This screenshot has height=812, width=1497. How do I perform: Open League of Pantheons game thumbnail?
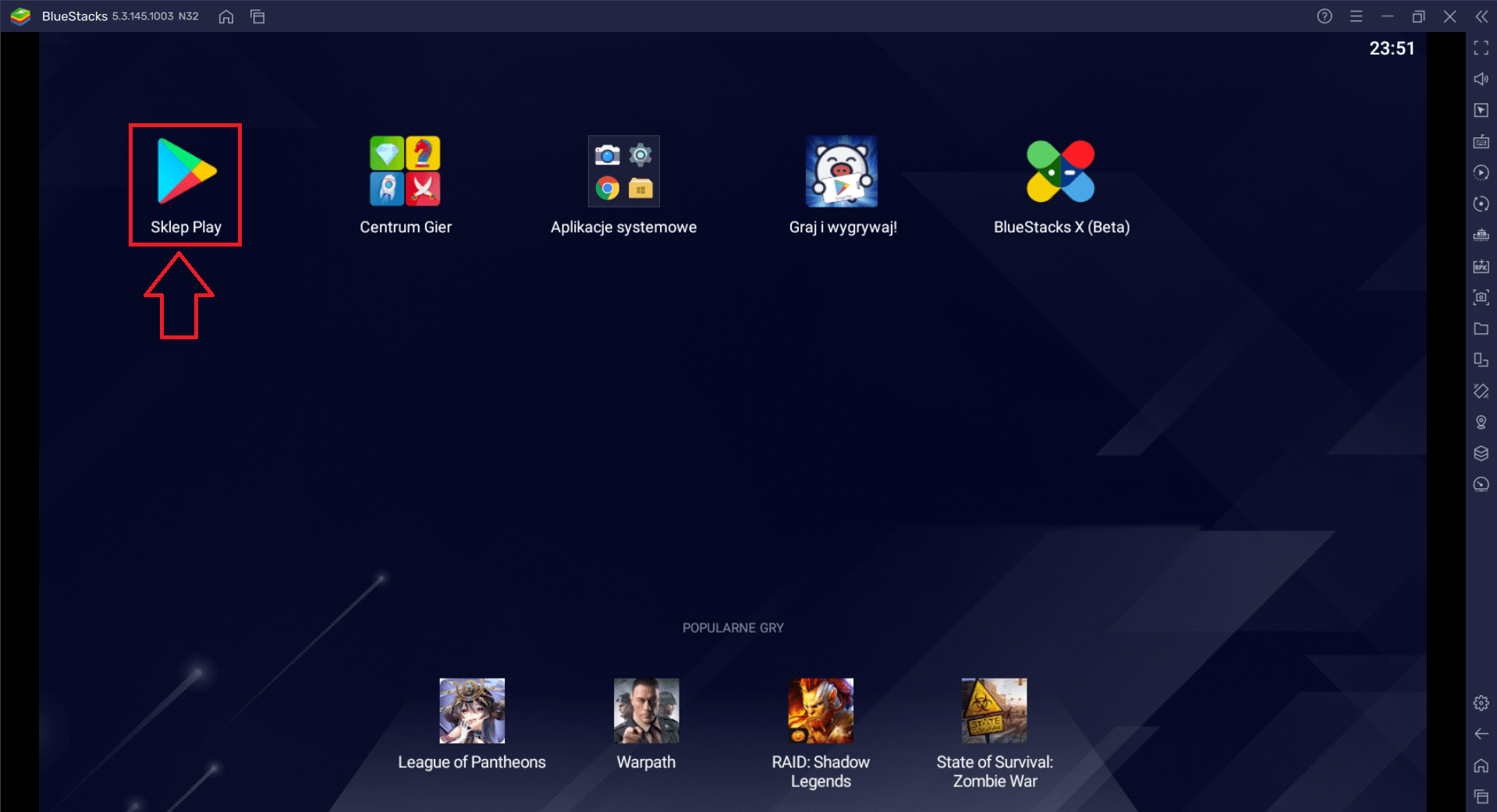[472, 711]
